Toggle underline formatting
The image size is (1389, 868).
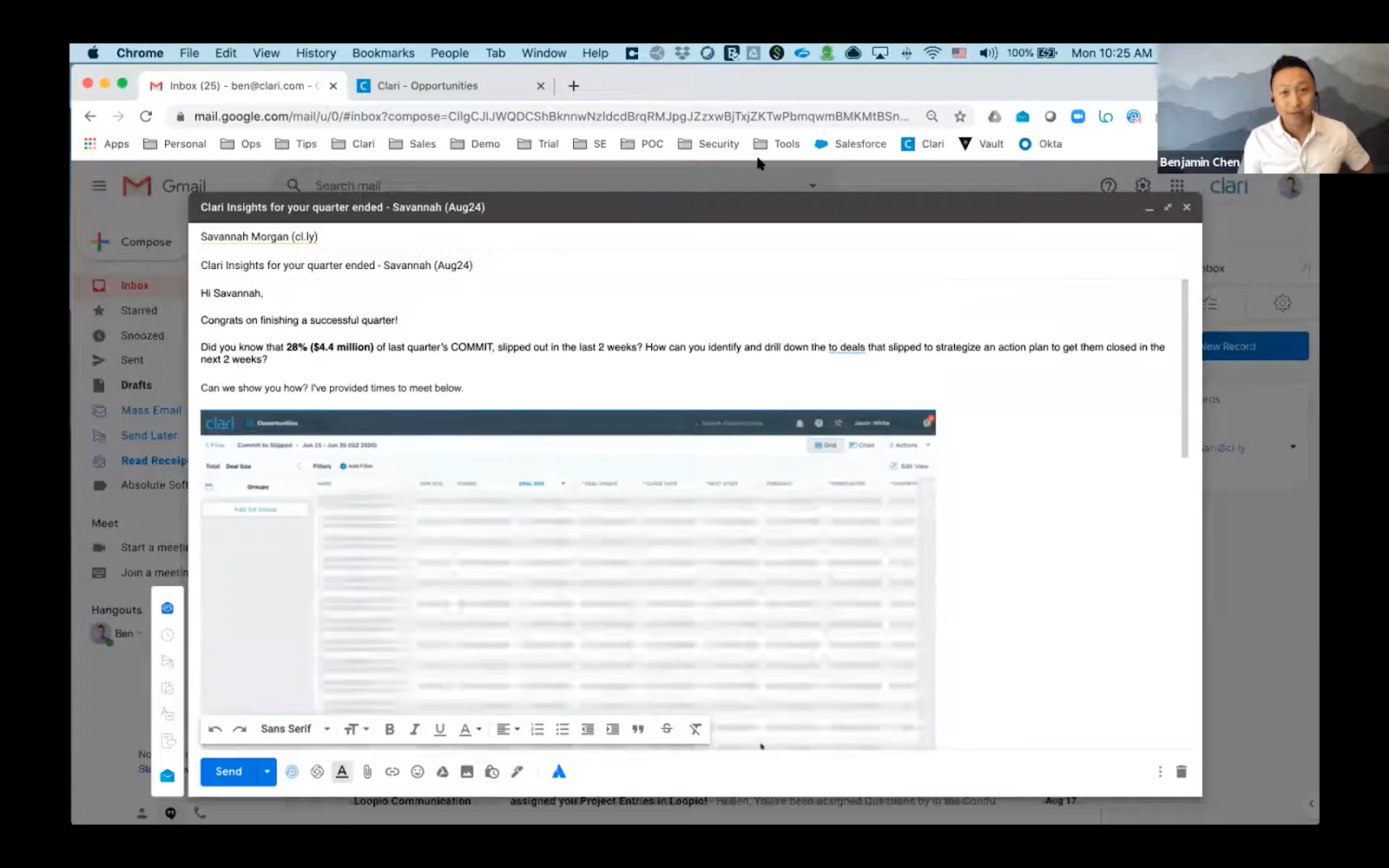440,729
